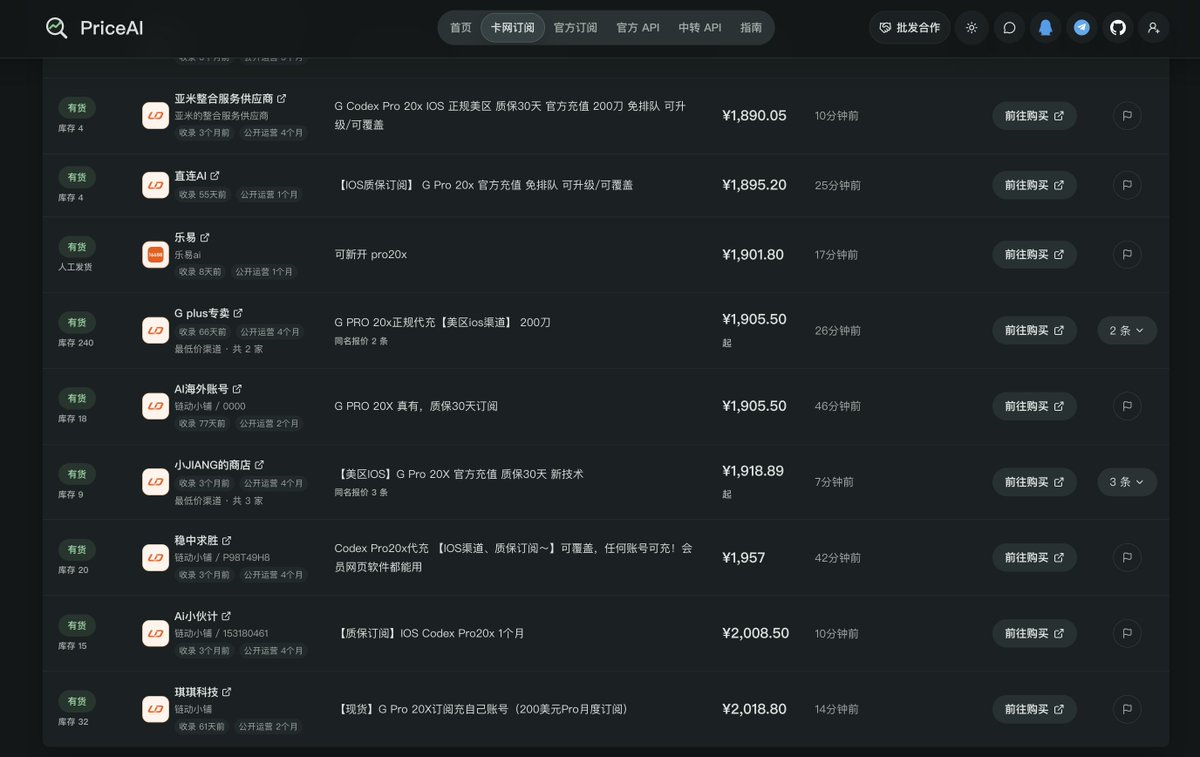Click the PriceAI logo icon
The image size is (1200, 757).
tap(57, 28)
